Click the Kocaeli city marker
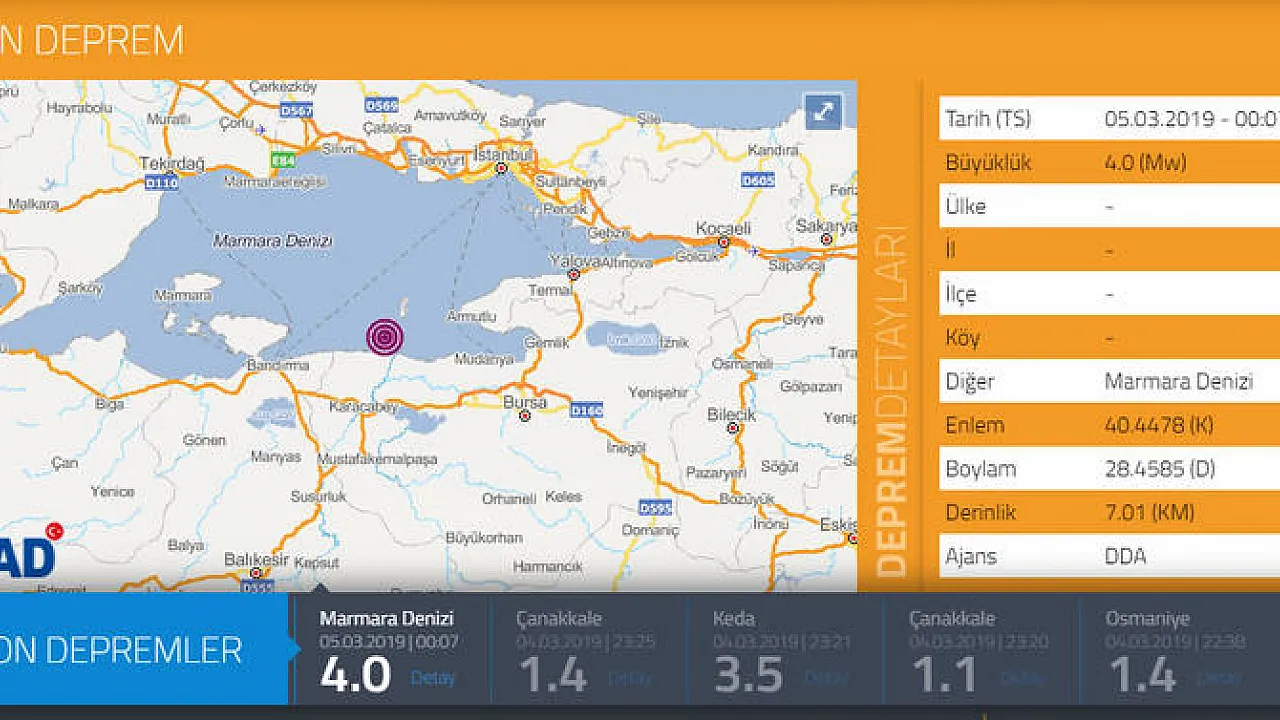The width and height of the screenshot is (1280, 720). click(722, 242)
